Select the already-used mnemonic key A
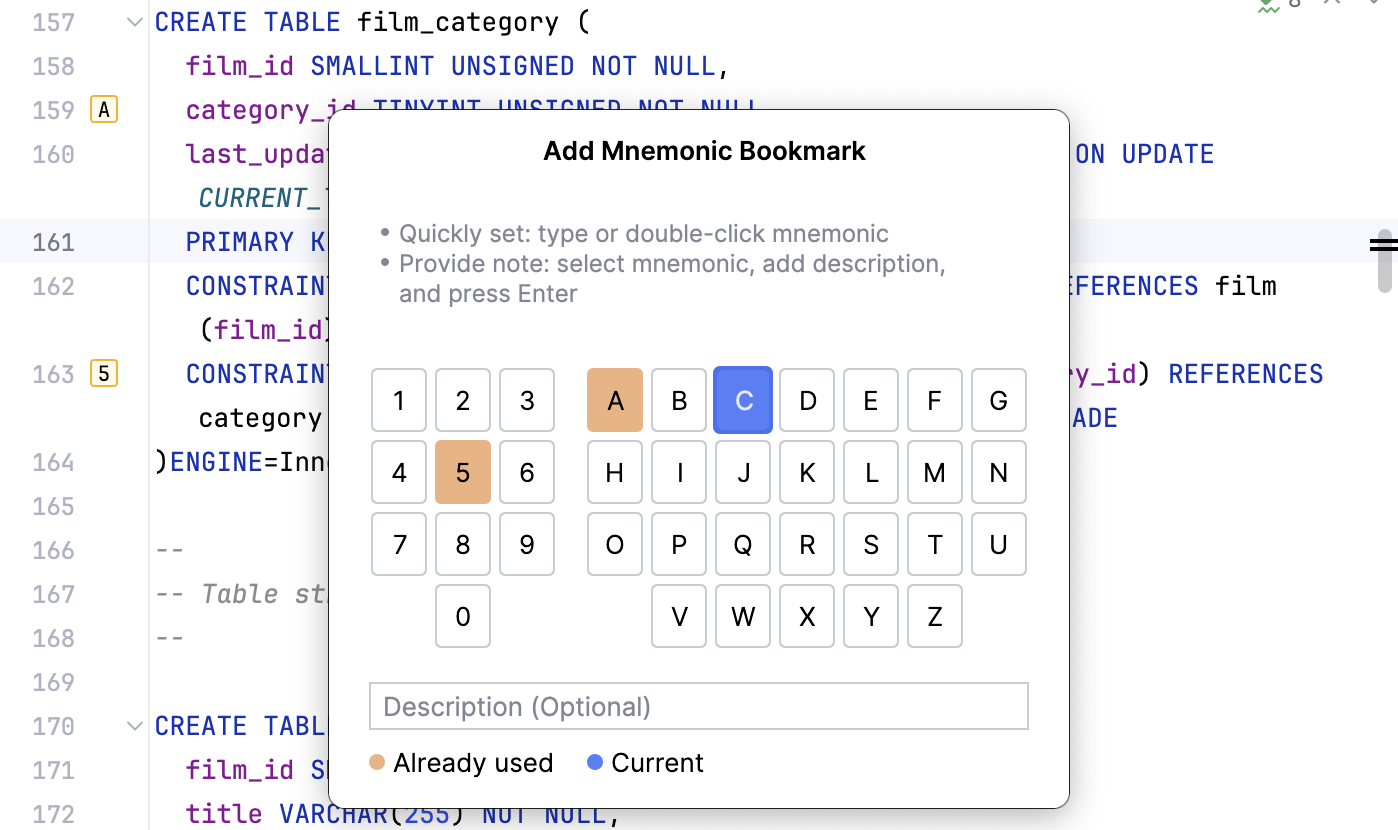Screen dimensions: 1398x830 pyautogui.click(x=614, y=400)
